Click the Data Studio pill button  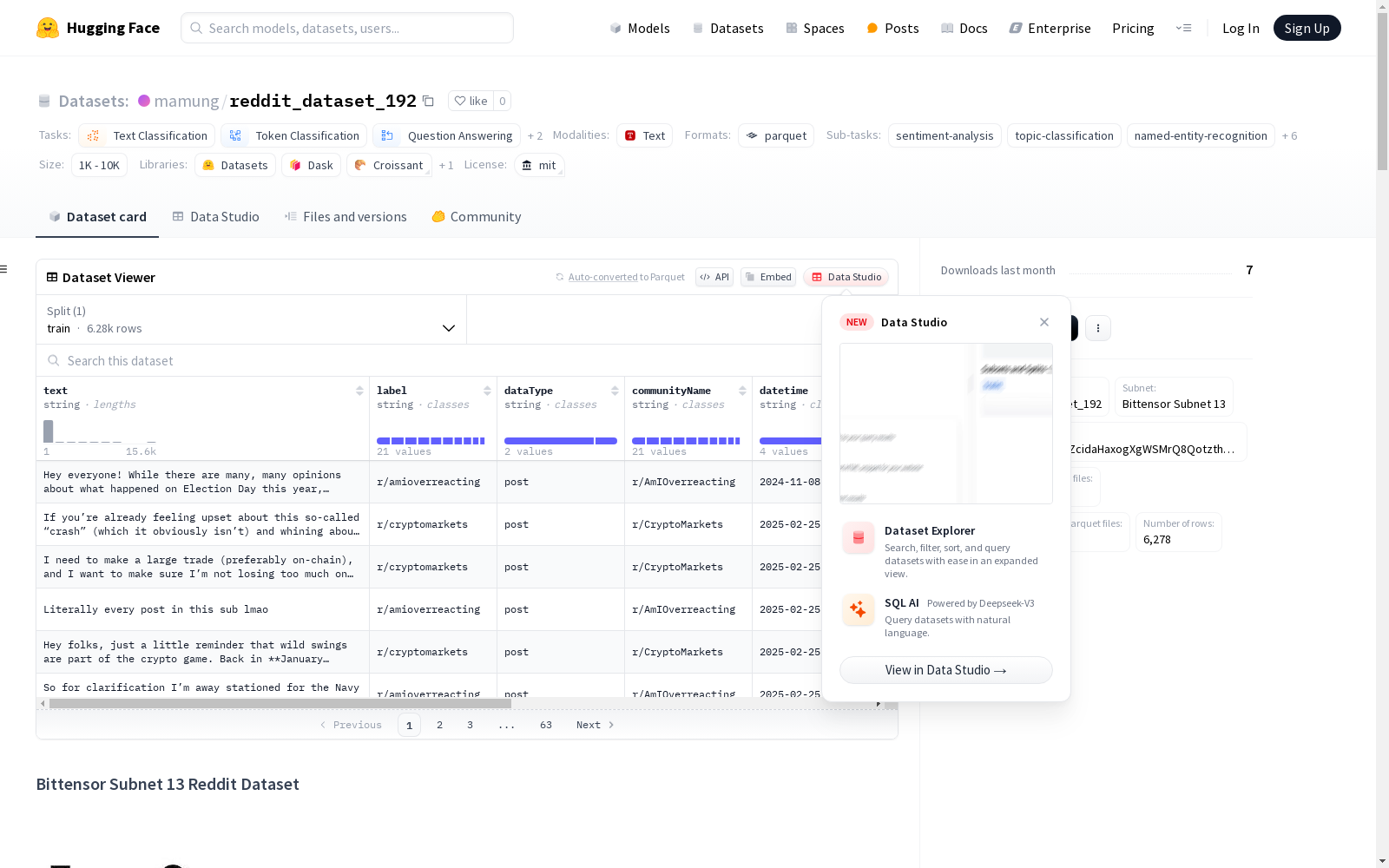(x=846, y=277)
